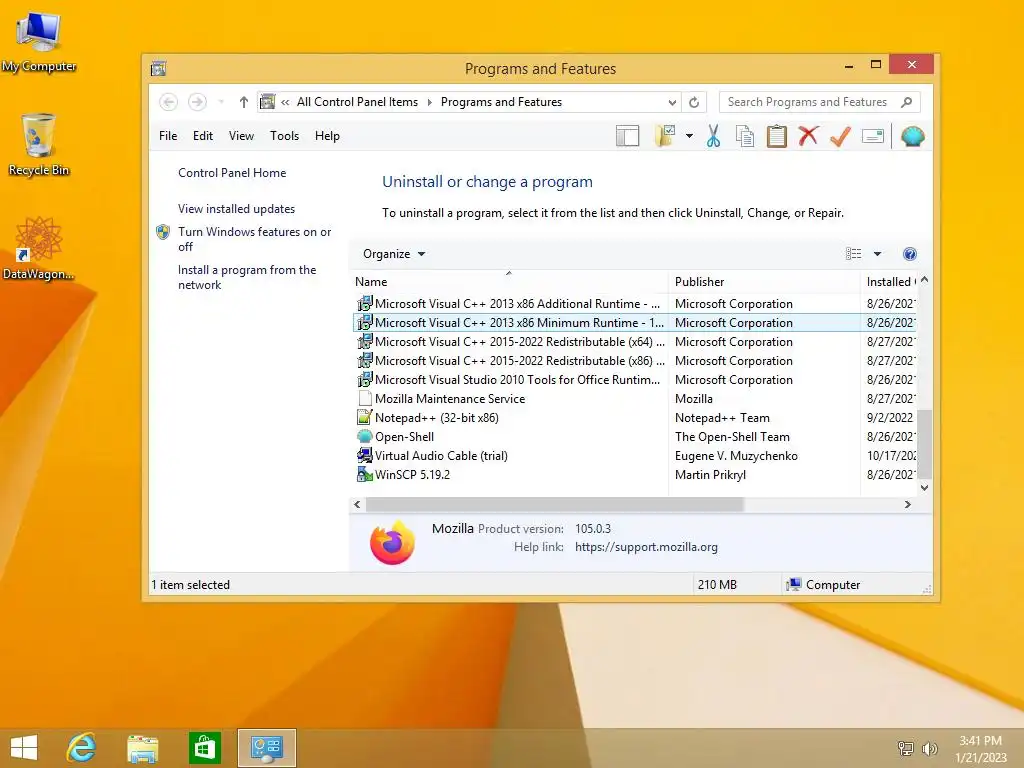
Task: Open the Help menu
Action: tap(327, 136)
